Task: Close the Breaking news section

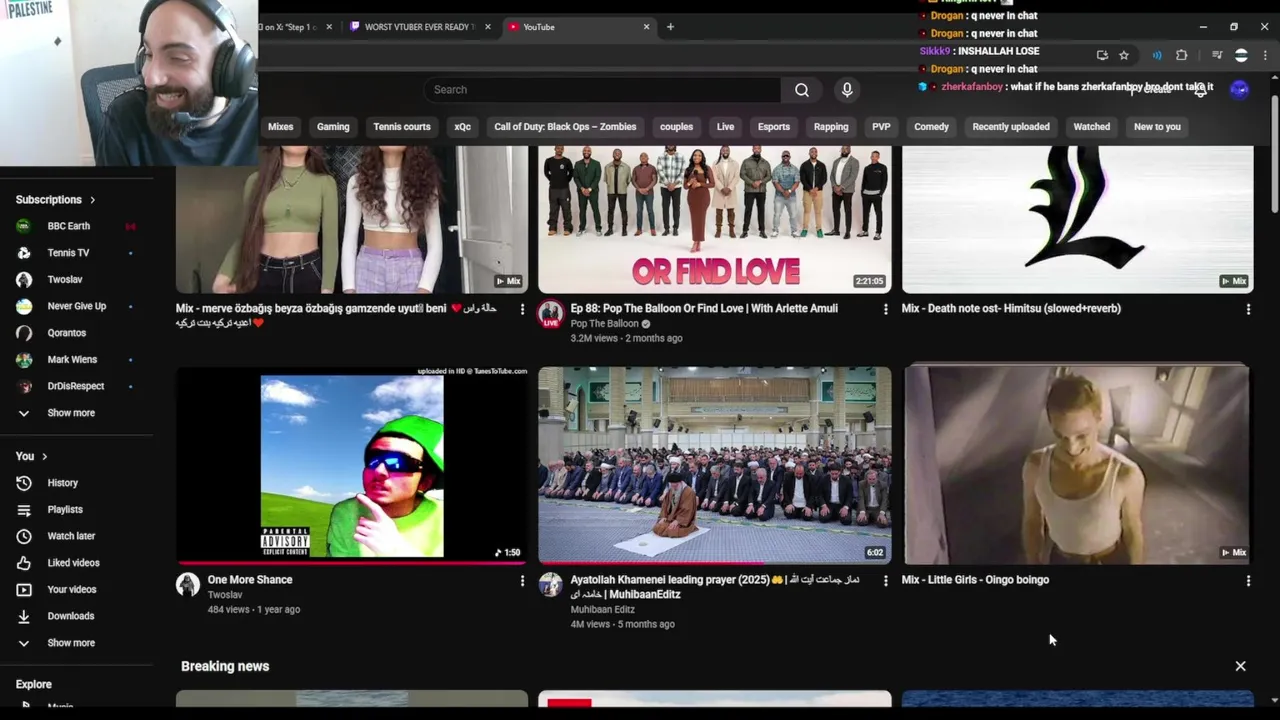Action: click(x=1240, y=666)
